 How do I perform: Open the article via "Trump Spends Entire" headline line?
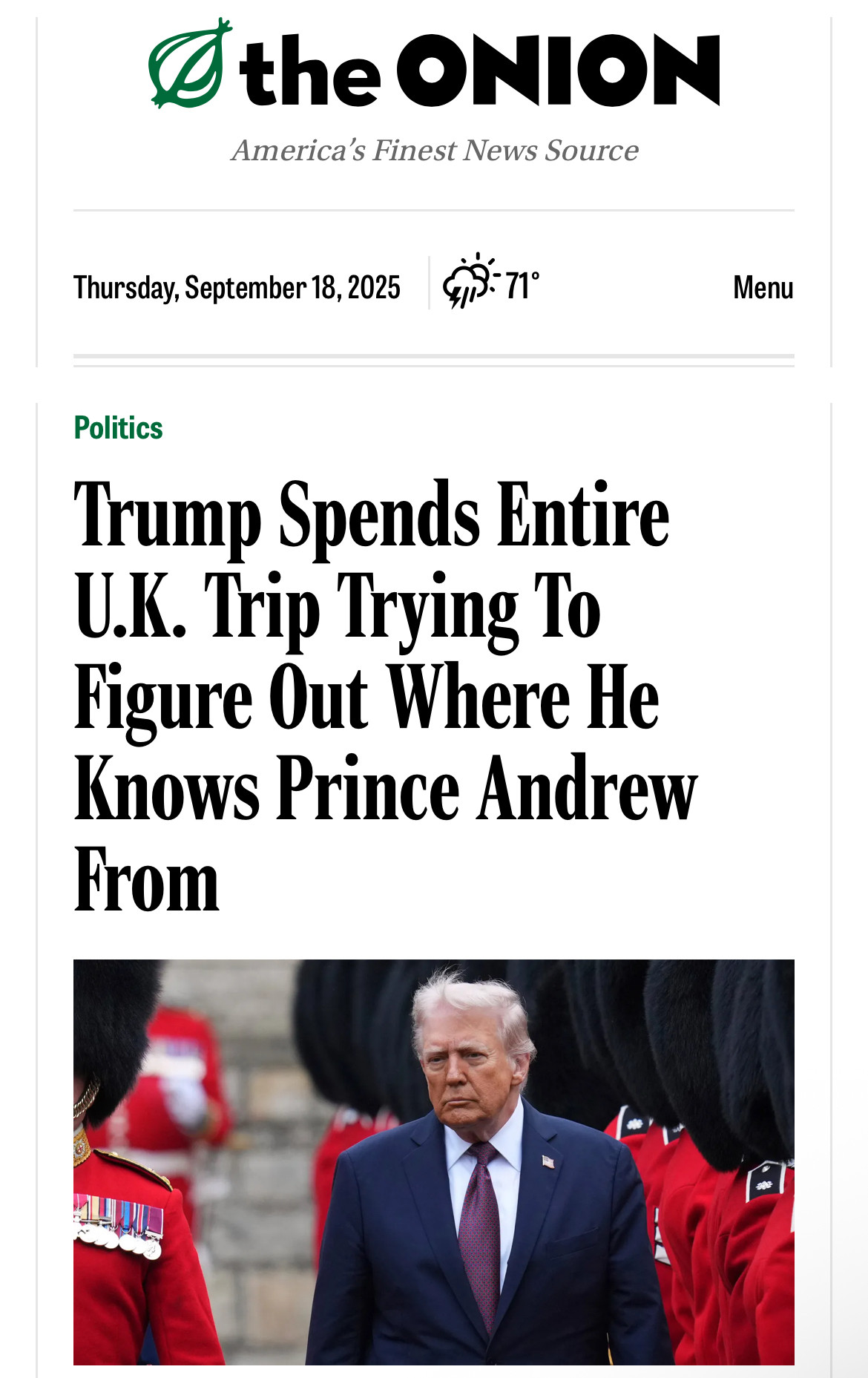372,514
